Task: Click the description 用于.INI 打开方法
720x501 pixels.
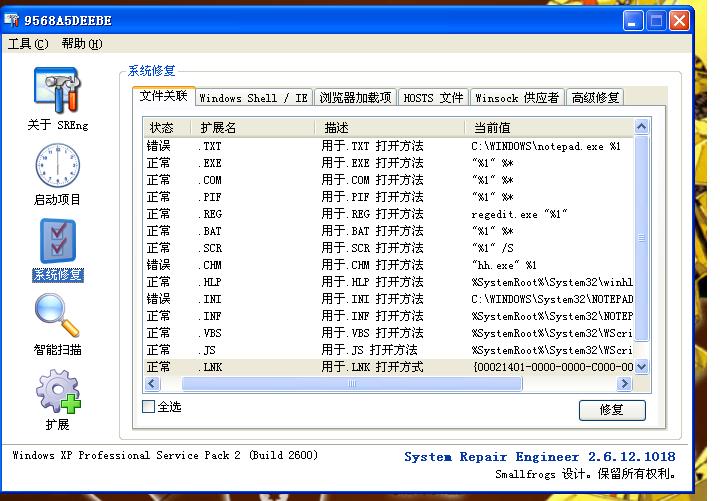Action: [x=372, y=299]
